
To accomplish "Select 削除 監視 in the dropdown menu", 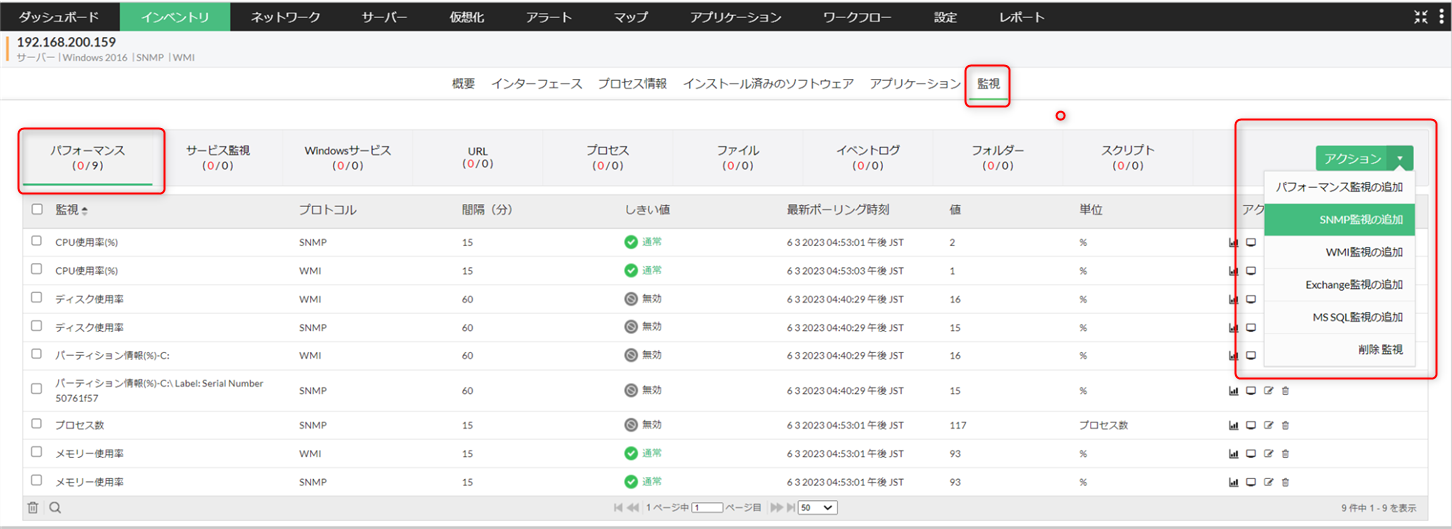I will pyautogui.click(x=1339, y=349).
